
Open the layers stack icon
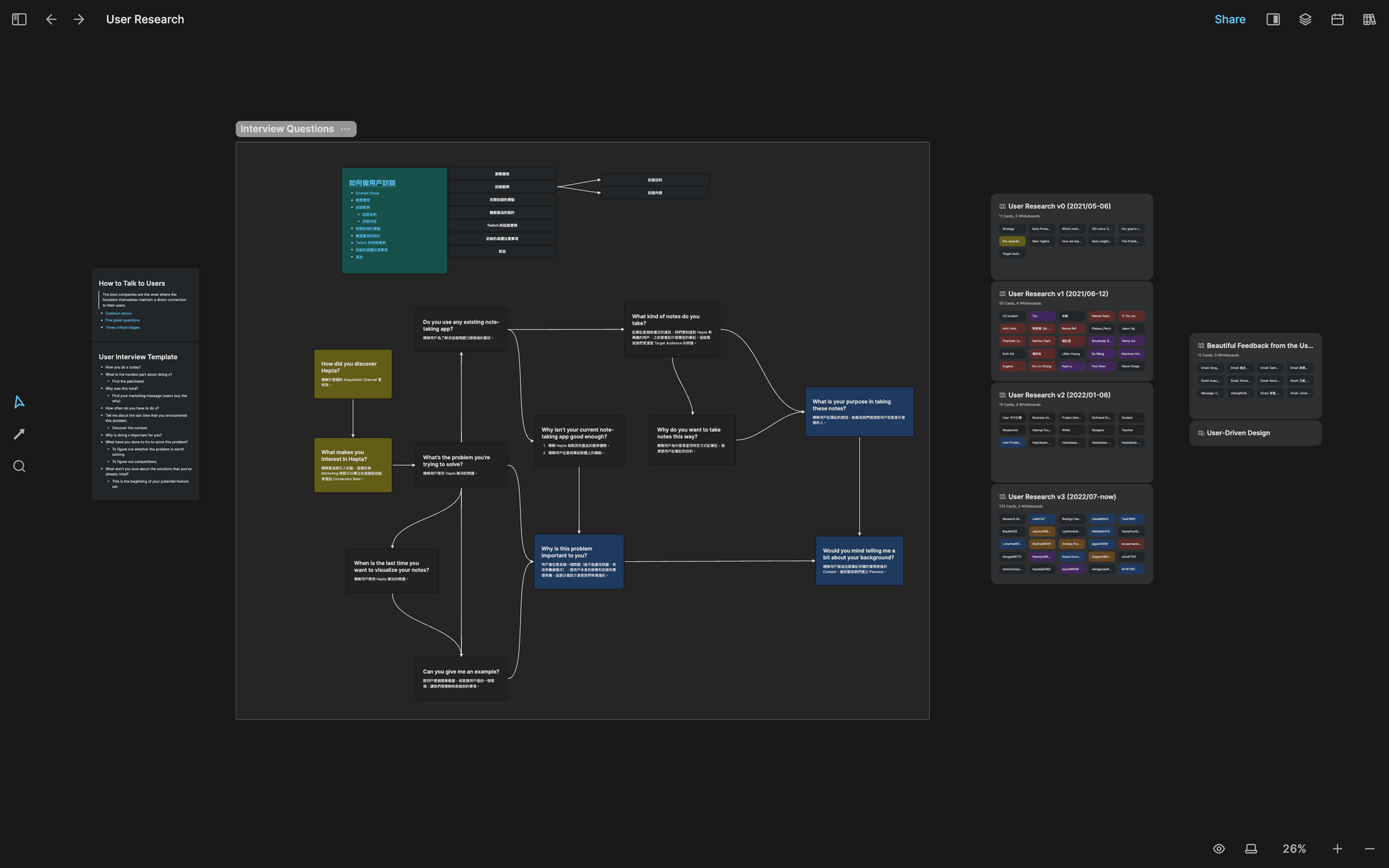1305,19
